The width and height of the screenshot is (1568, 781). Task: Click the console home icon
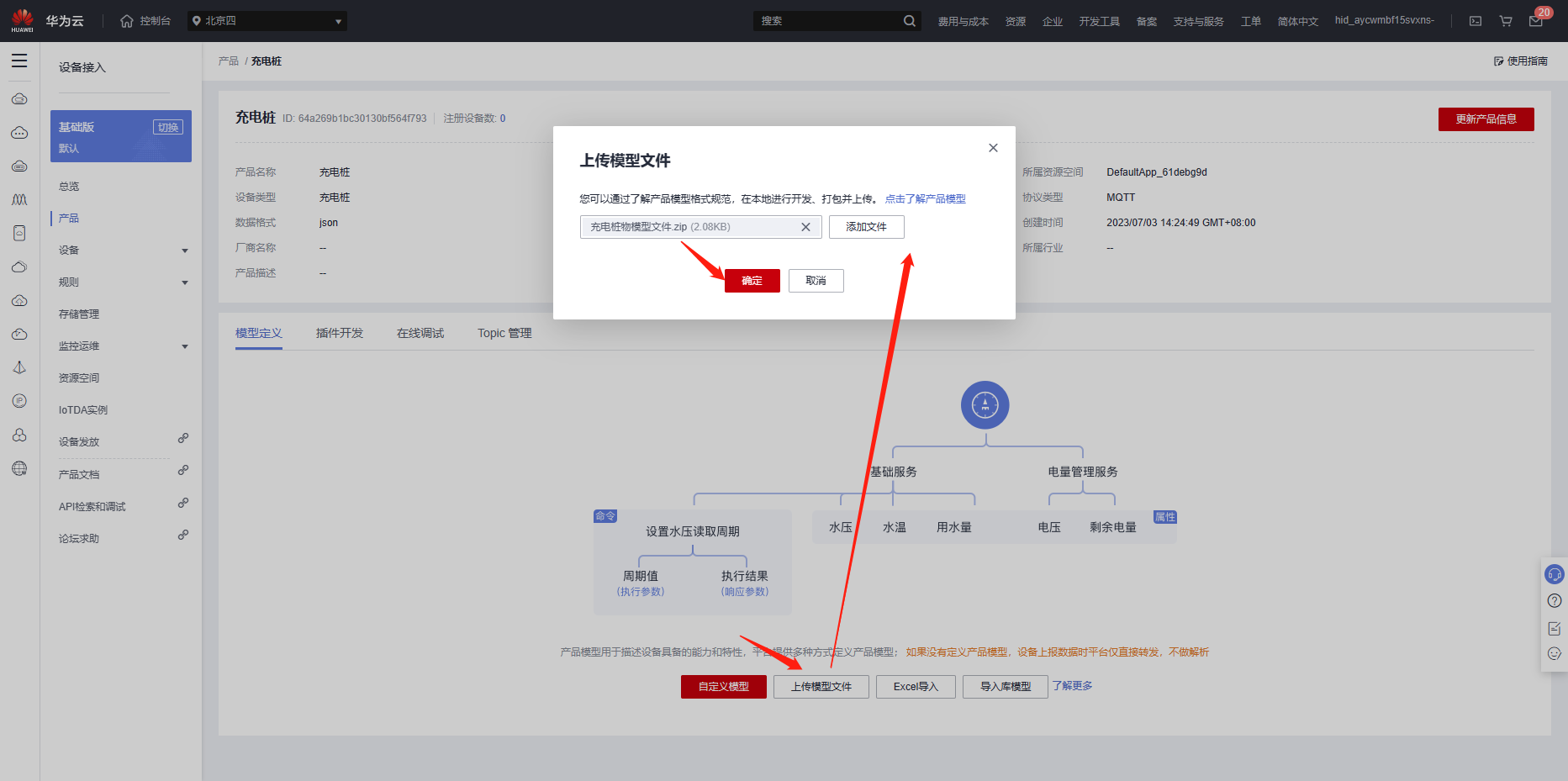[127, 21]
